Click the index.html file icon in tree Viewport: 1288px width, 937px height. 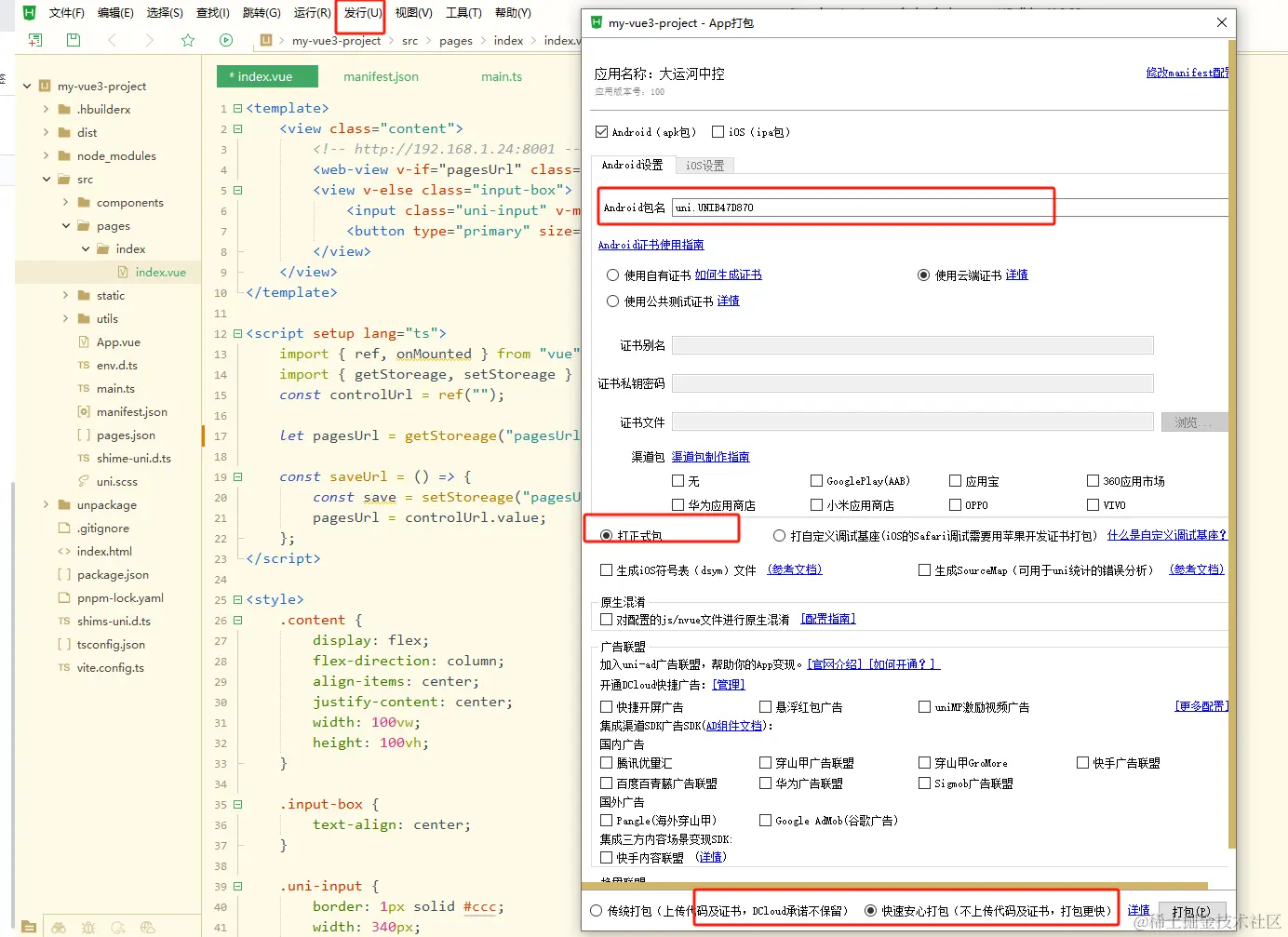click(x=64, y=551)
